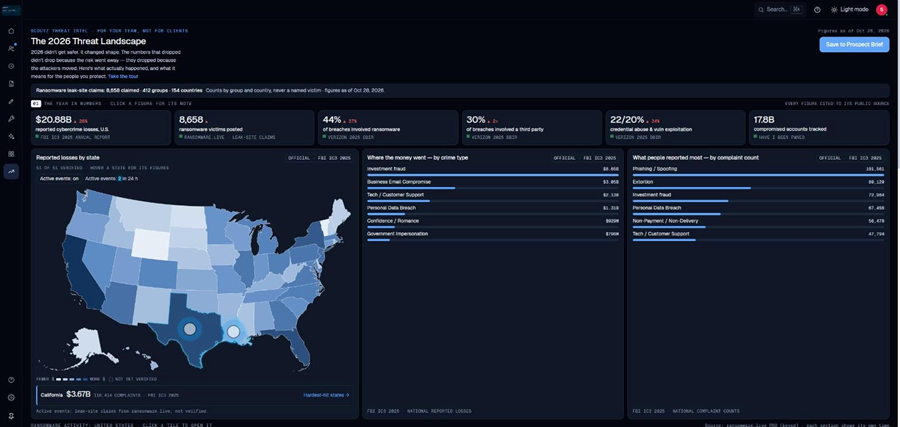Open the 44% breaches involved ransomware card
The width and height of the screenshot is (900, 427).
[388, 127]
